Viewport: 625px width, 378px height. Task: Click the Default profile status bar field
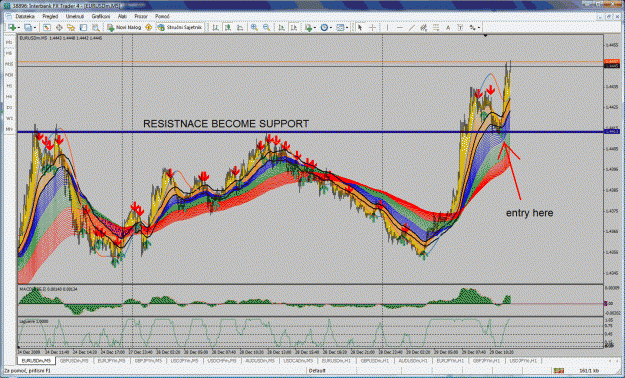[x=317, y=371]
